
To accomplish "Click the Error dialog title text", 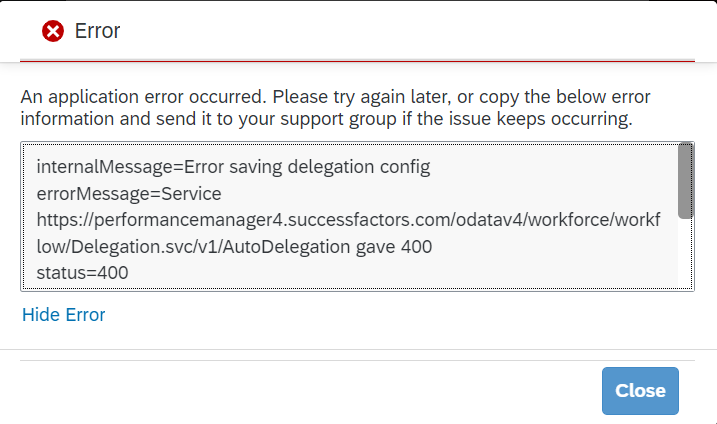I will 97,31.
